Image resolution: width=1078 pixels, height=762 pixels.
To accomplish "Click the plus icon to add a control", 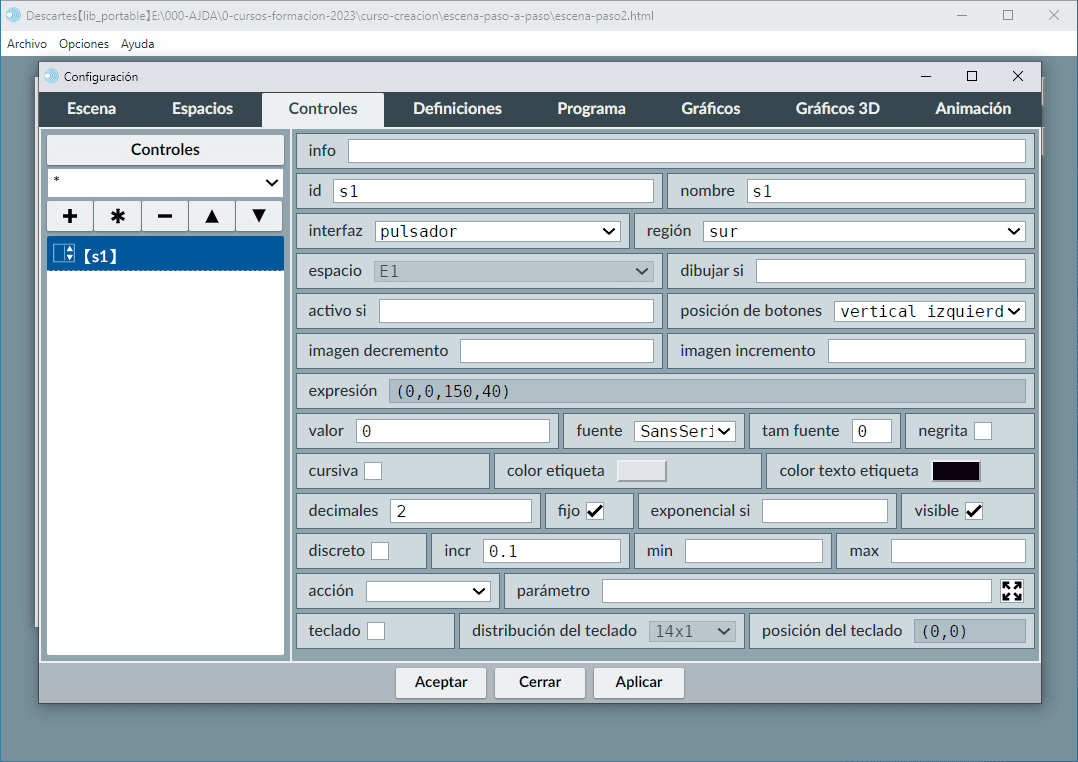I will (70, 216).
